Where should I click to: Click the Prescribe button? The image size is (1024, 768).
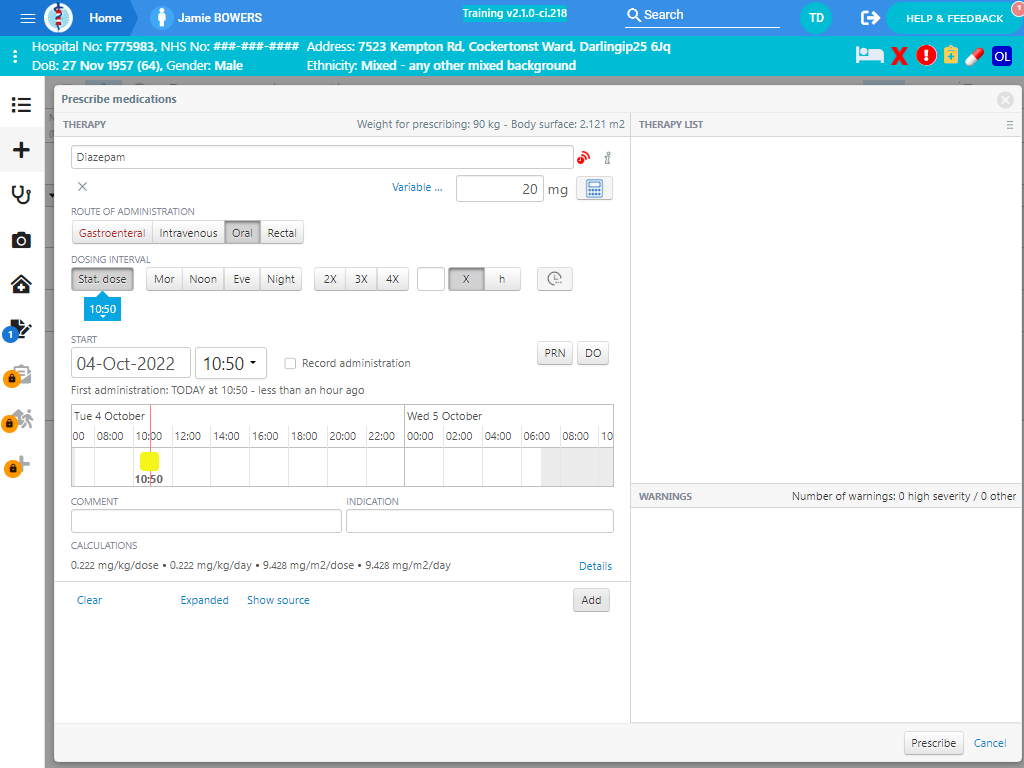point(933,743)
